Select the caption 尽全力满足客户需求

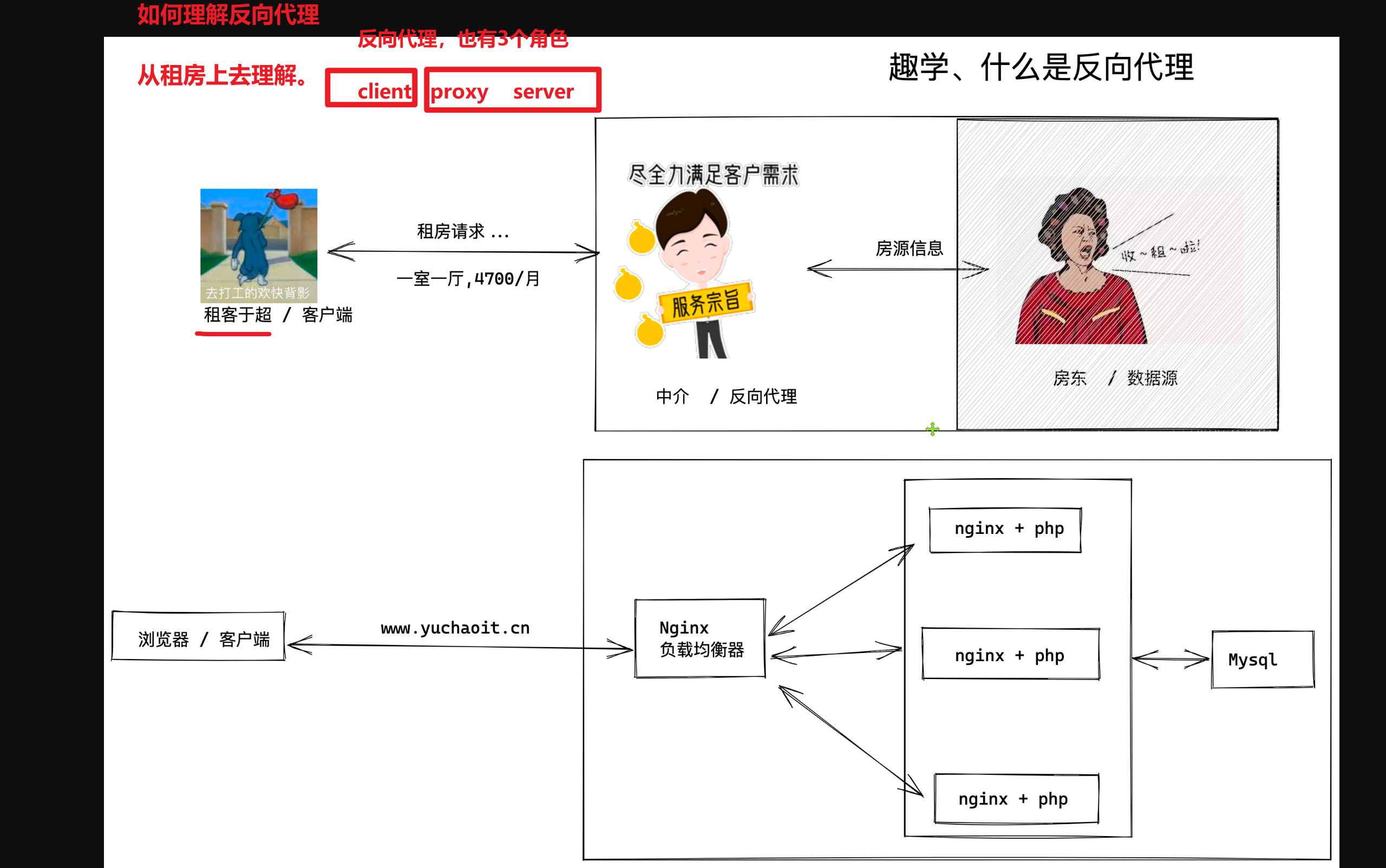[714, 174]
